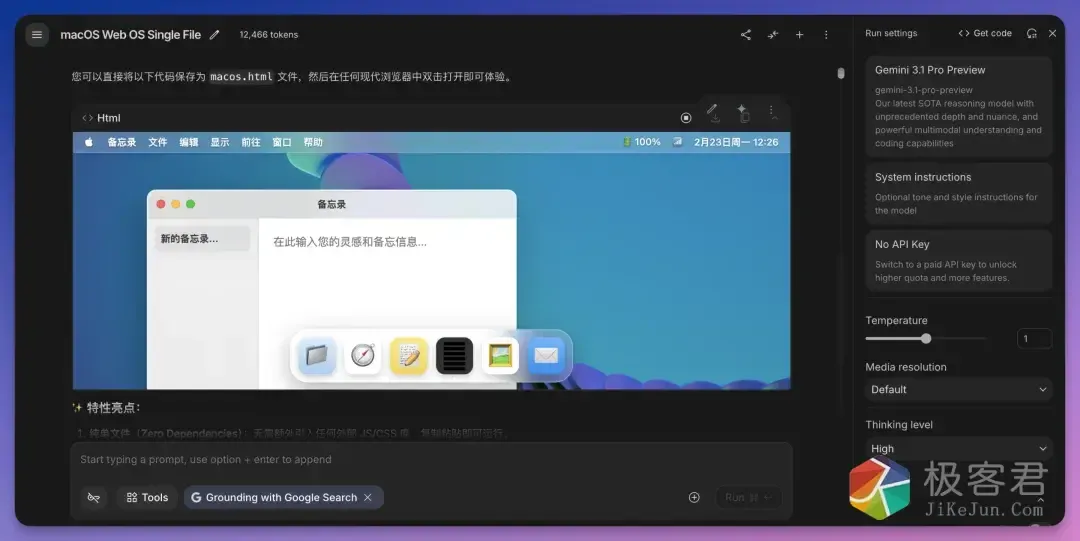Close the Run settings panel
The image size is (1080, 541).
click(x=1052, y=33)
